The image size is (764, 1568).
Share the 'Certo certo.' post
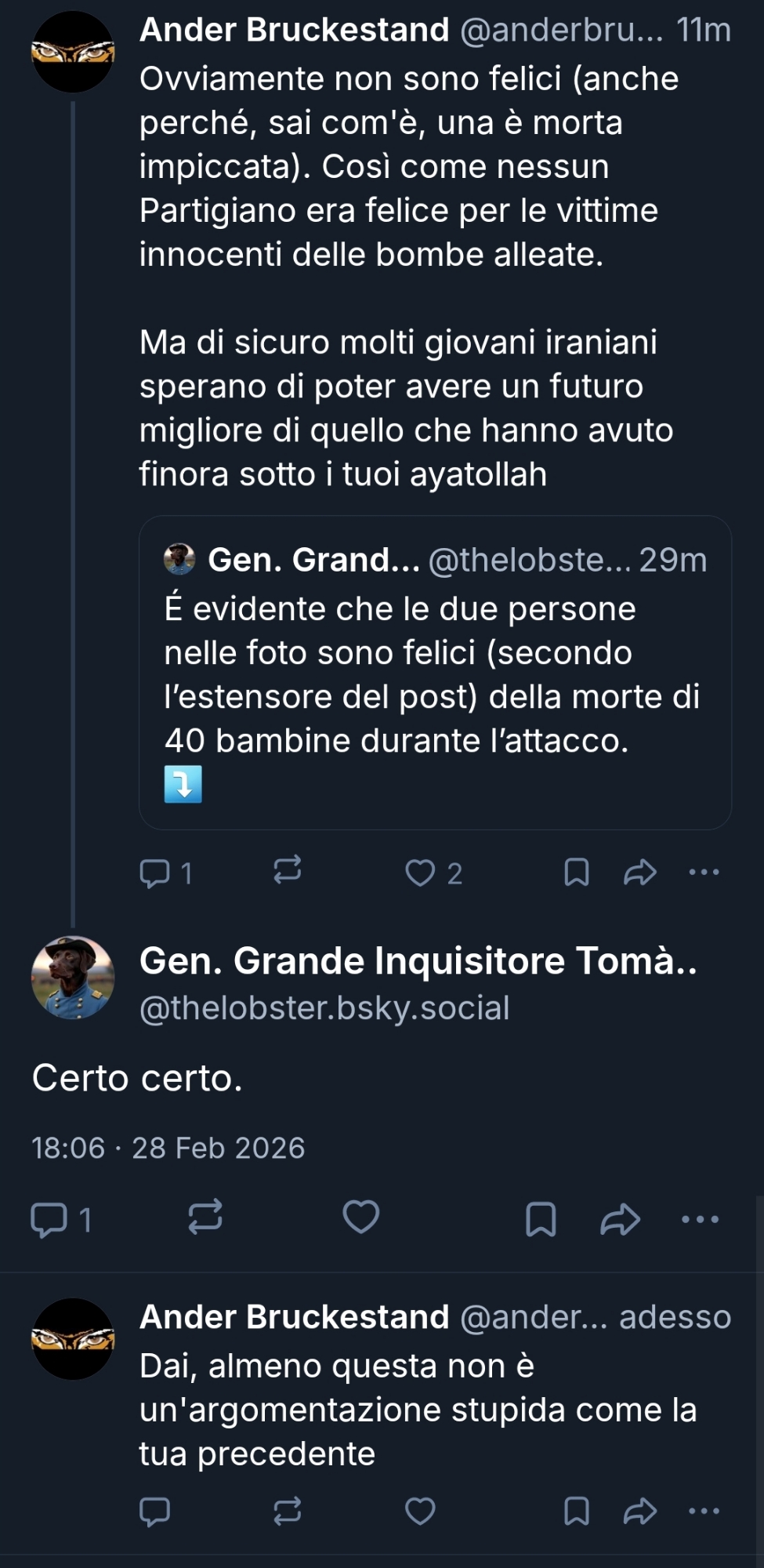coord(620,1220)
